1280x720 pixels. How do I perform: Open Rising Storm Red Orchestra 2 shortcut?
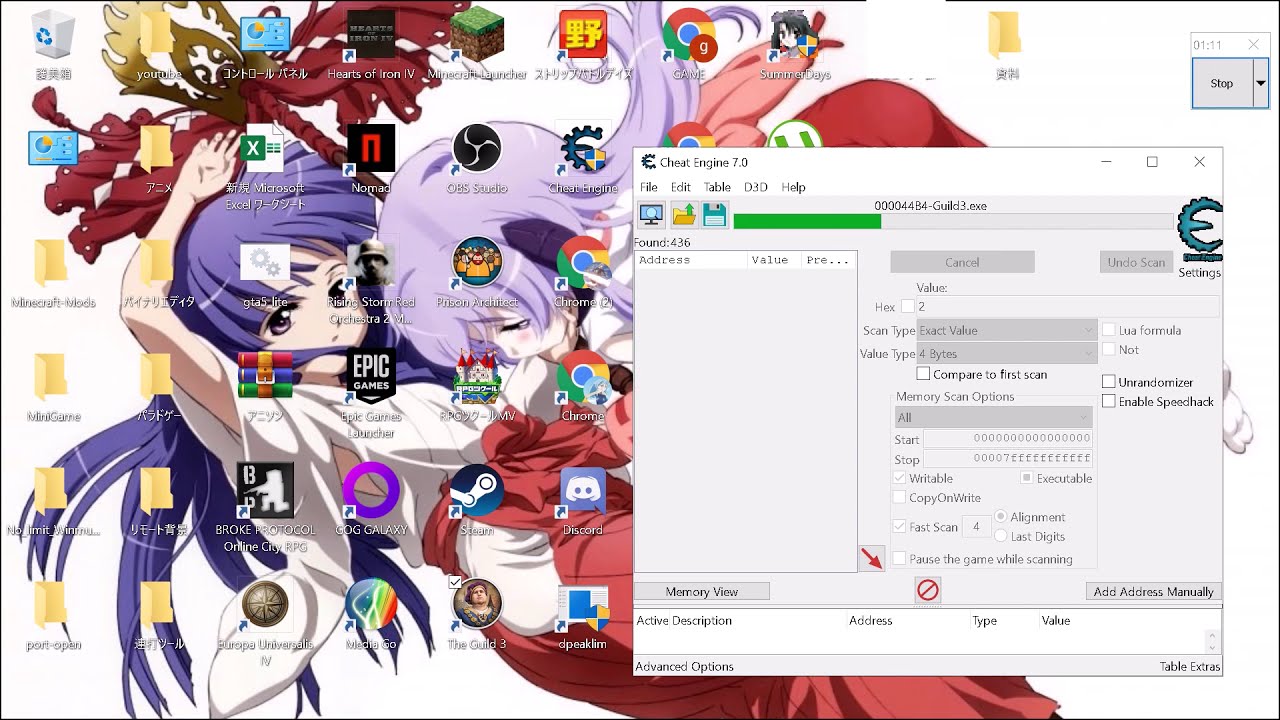click(371, 282)
